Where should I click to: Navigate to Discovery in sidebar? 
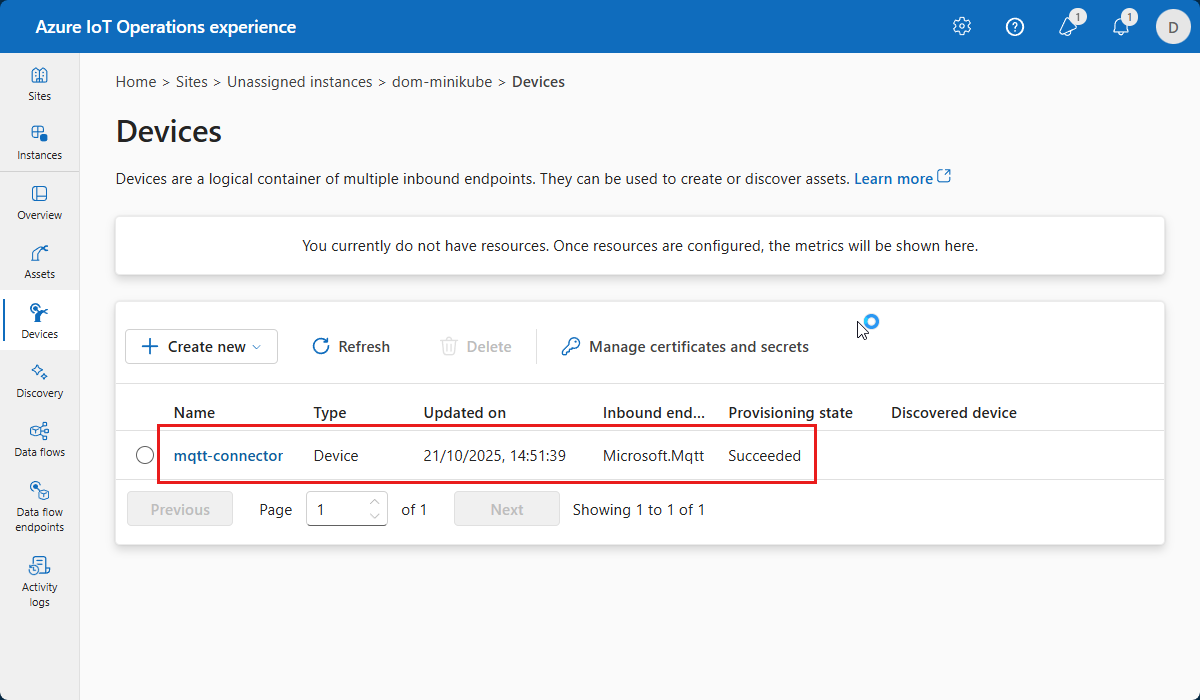(x=39, y=381)
